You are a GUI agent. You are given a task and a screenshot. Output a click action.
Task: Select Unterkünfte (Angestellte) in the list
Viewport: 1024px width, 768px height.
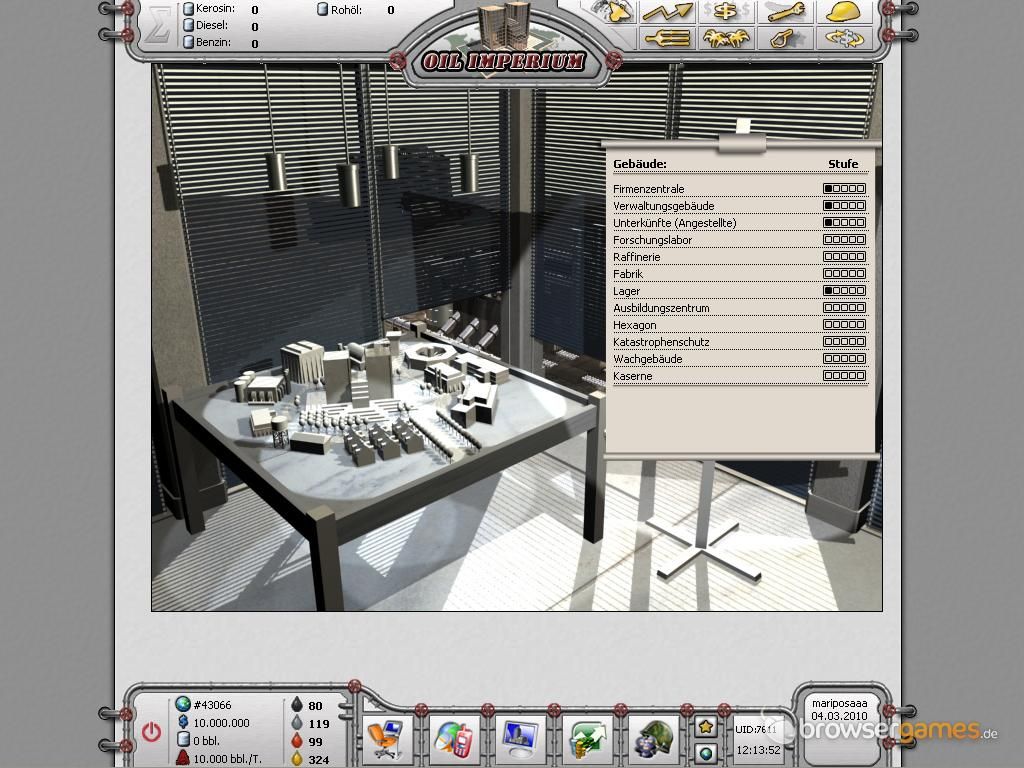[740, 223]
